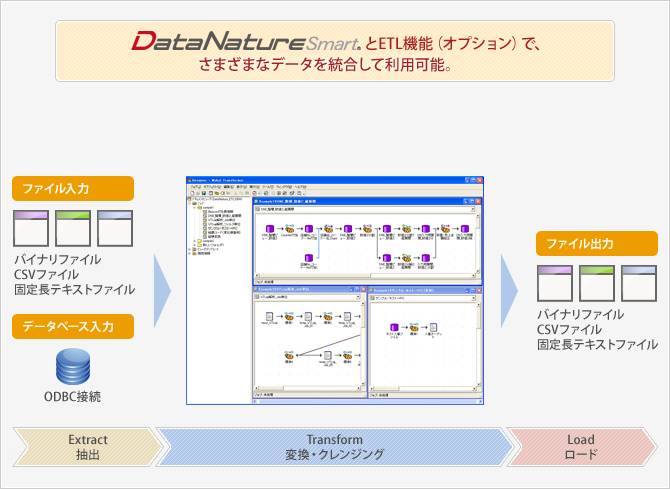Expand the sample2 folder in project tree
This screenshot has width=670, height=489.
tap(195, 241)
